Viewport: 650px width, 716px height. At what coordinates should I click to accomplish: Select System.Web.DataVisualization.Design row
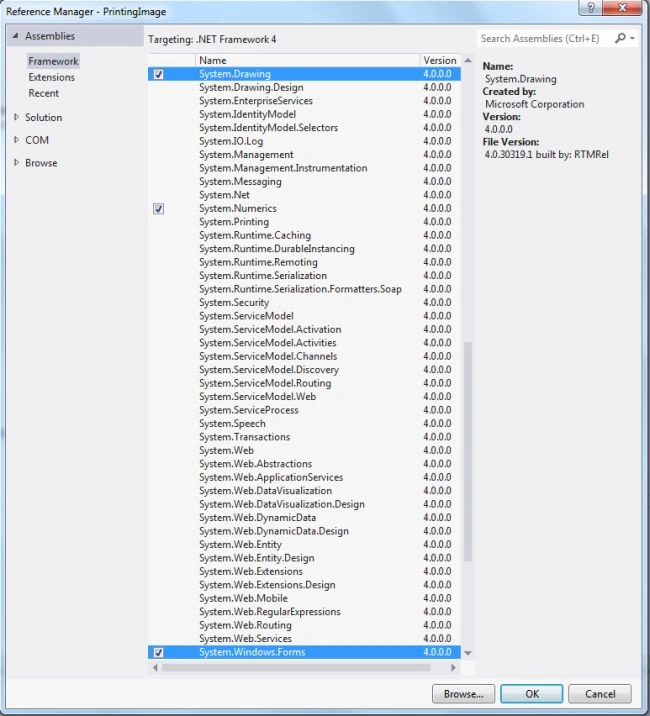pyautogui.click(x=304, y=504)
